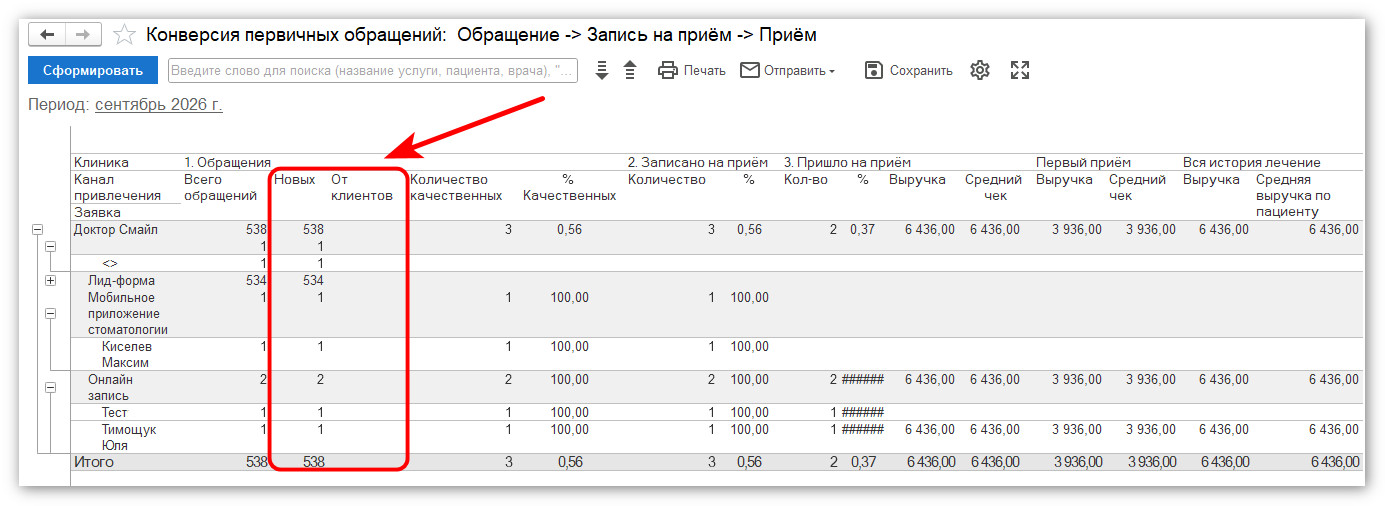The image size is (1385, 506).
Task: Collapse the unnamed channel group under Доктор Смайл
Action: pos(51,246)
